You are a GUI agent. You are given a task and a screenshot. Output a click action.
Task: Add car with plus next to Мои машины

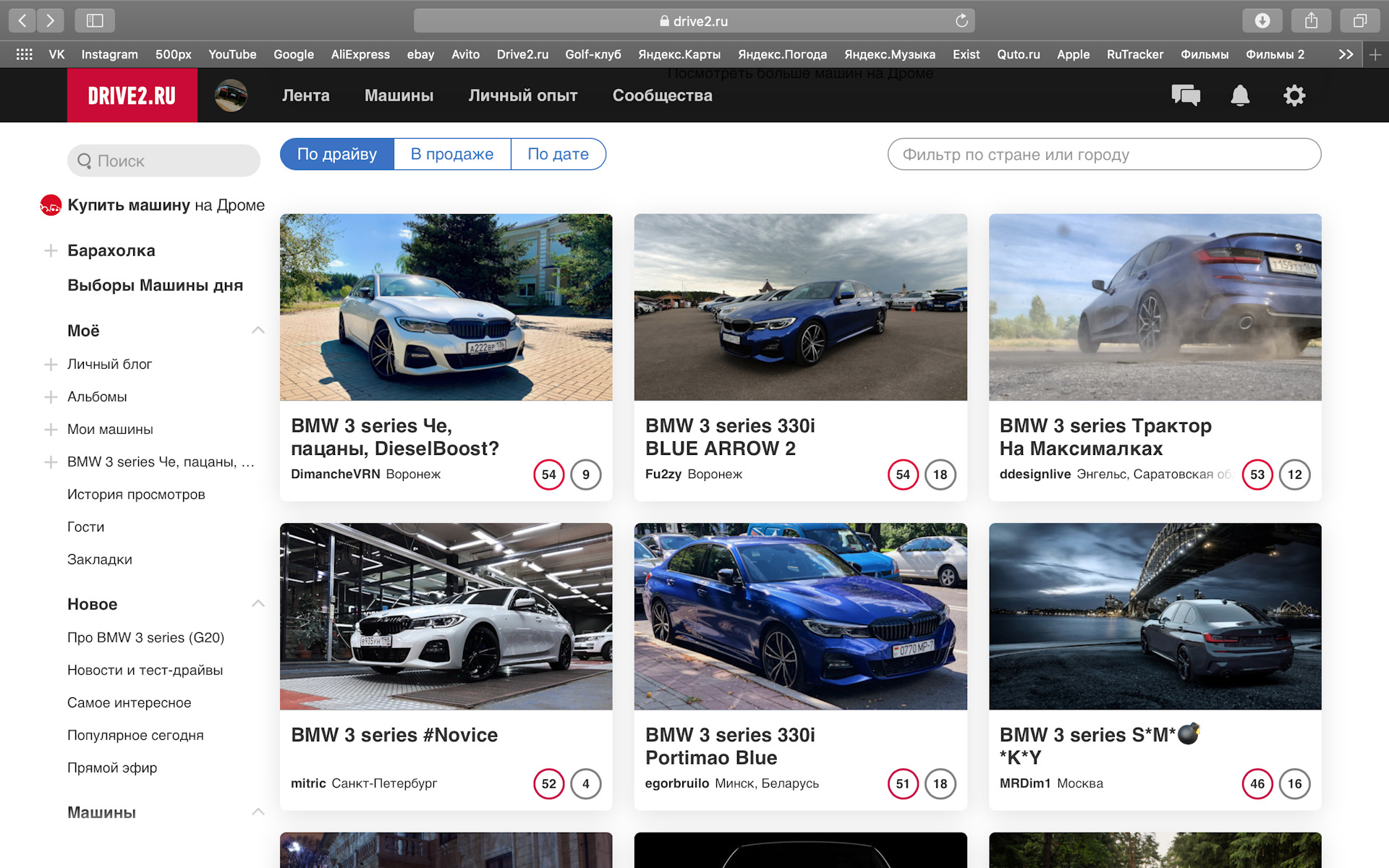51,430
